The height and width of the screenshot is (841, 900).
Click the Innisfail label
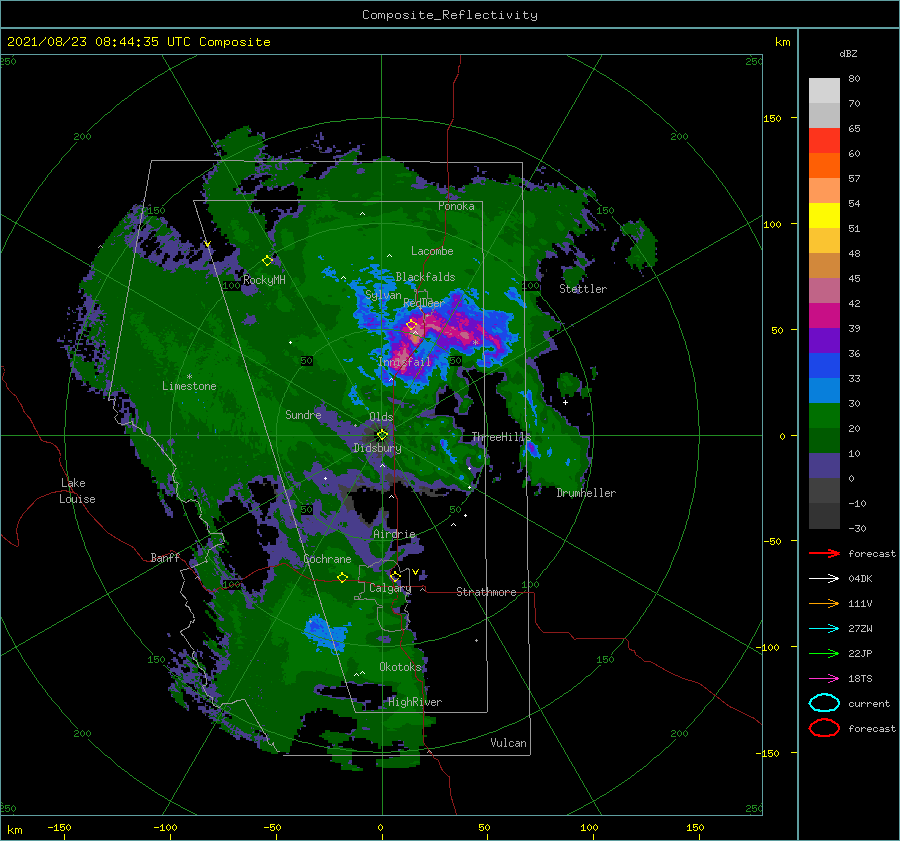[404, 362]
